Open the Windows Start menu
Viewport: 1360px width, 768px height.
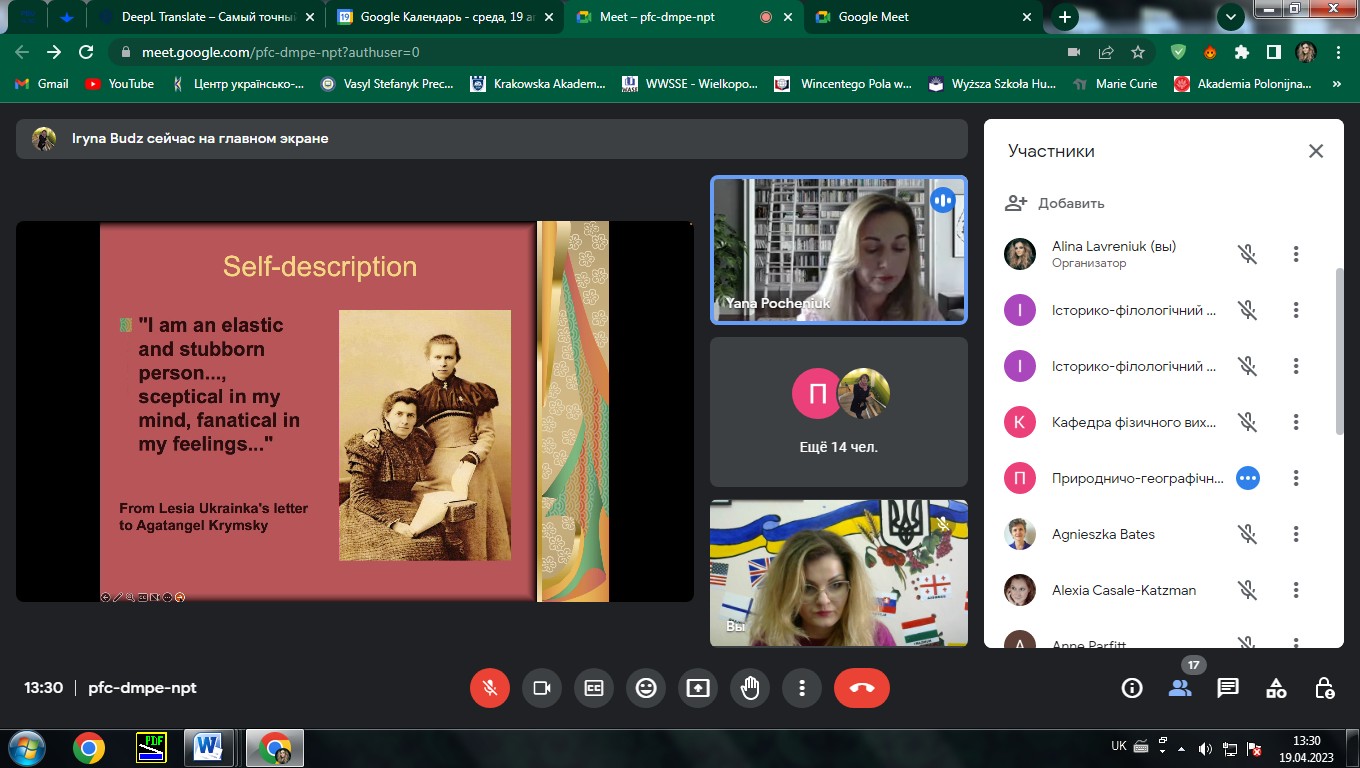pyautogui.click(x=26, y=748)
